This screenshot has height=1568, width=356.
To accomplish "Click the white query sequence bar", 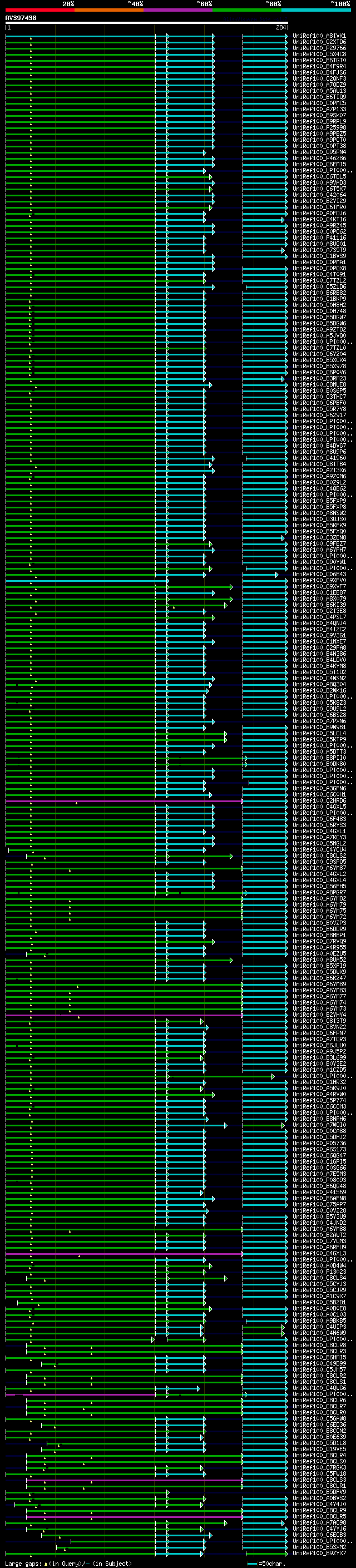I will click(x=147, y=23).
